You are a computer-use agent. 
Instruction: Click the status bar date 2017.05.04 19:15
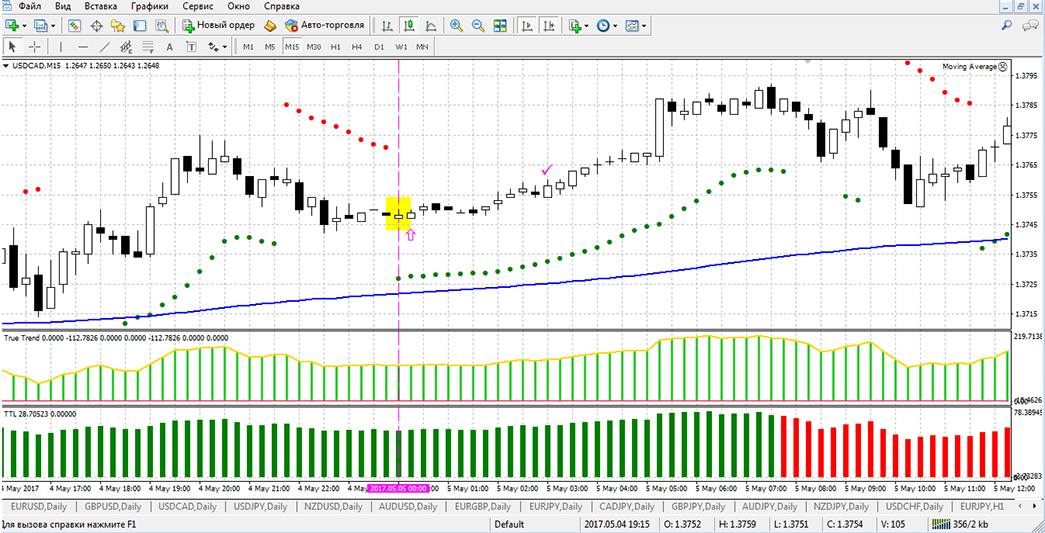click(x=618, y=524)
